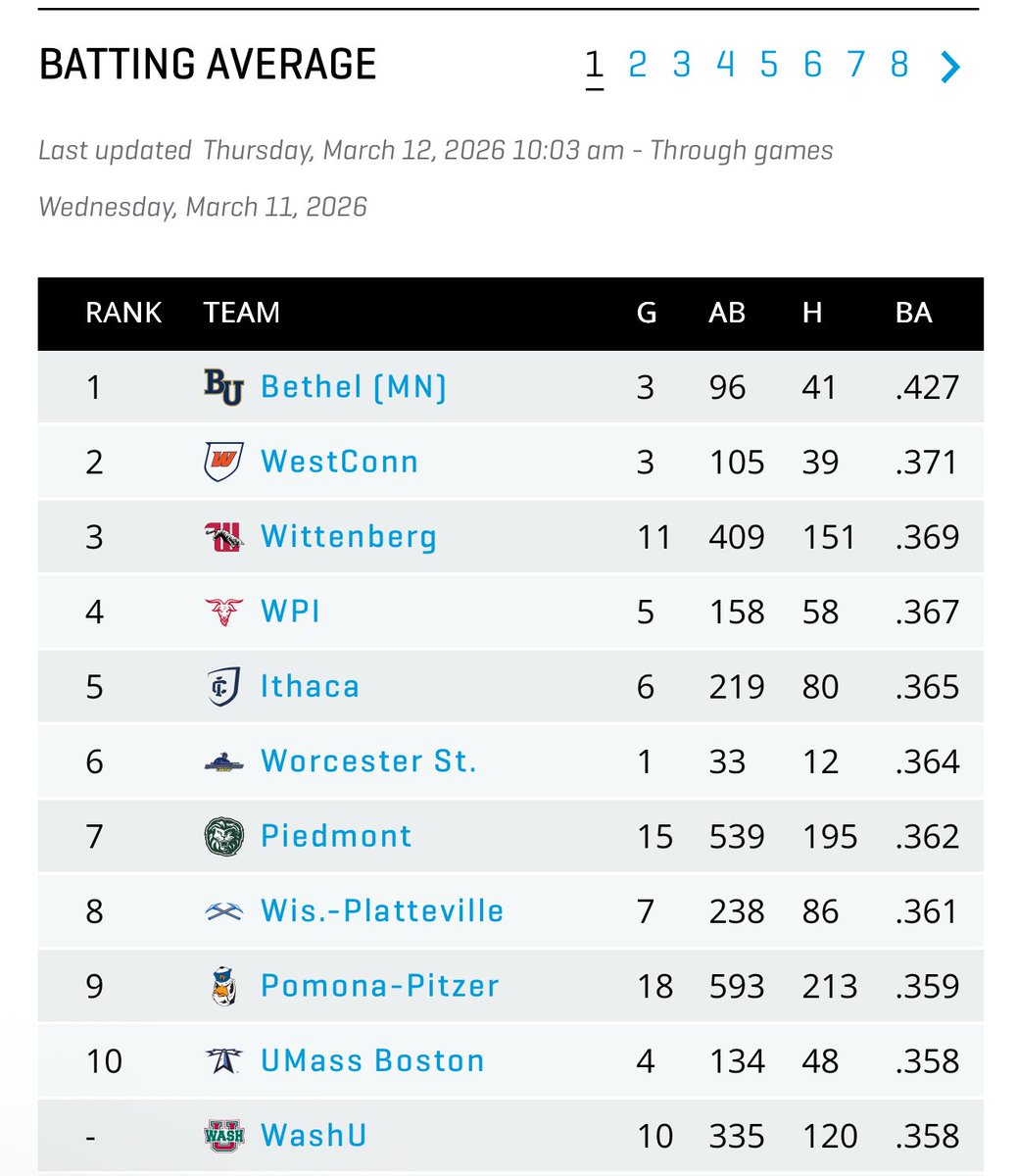Click the Ithaca IC shield logo
Screen dimensions: 1017x1176
pyautogui.click(x=223, y=686)
